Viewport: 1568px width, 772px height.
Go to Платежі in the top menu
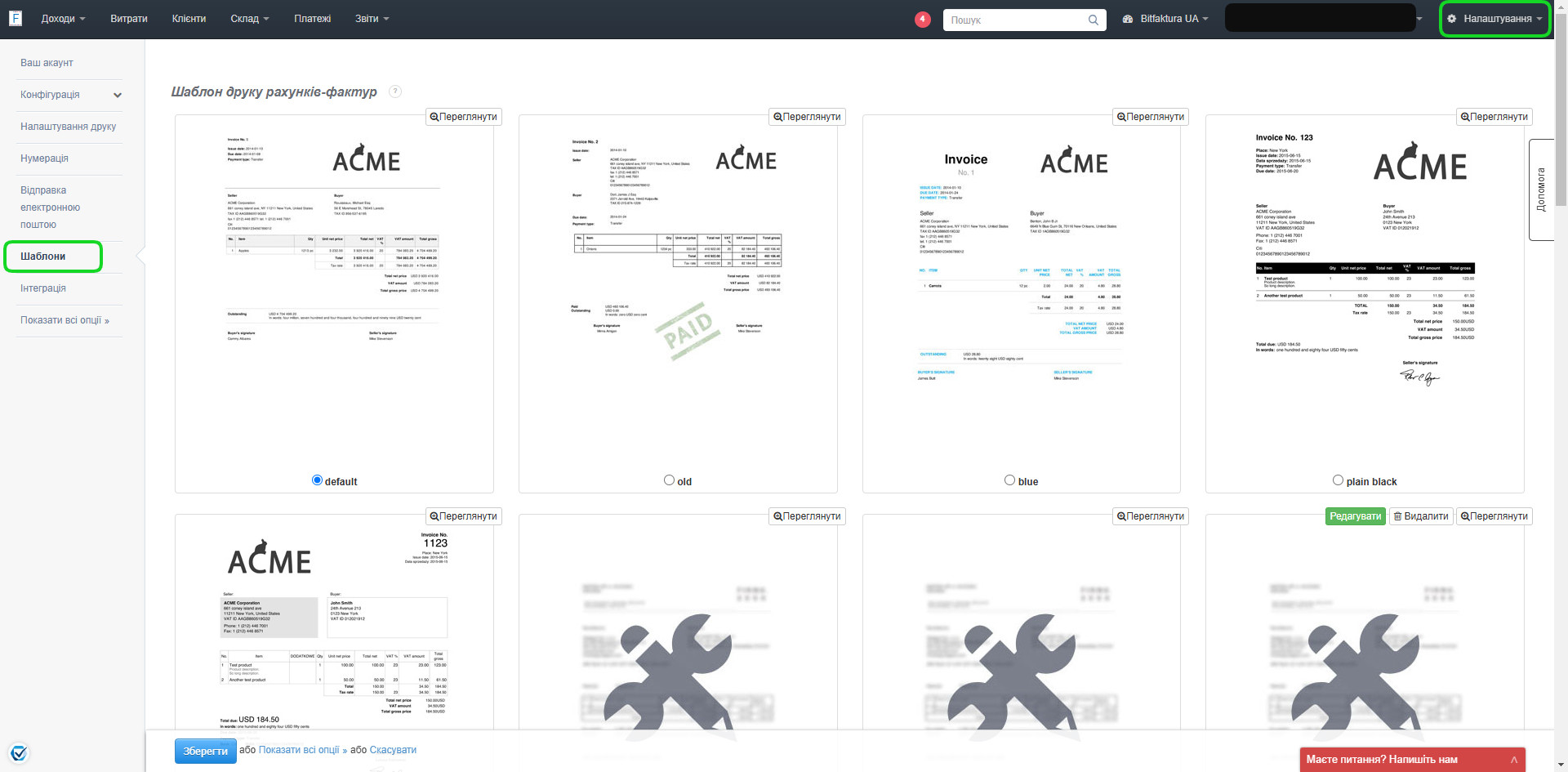tap(313, 19)
